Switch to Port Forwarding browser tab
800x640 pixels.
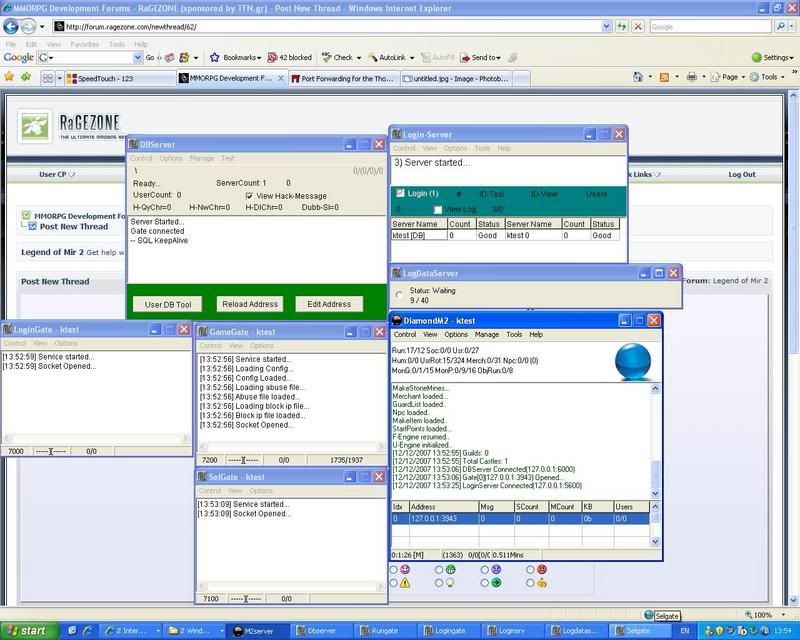tap(346, 77)
